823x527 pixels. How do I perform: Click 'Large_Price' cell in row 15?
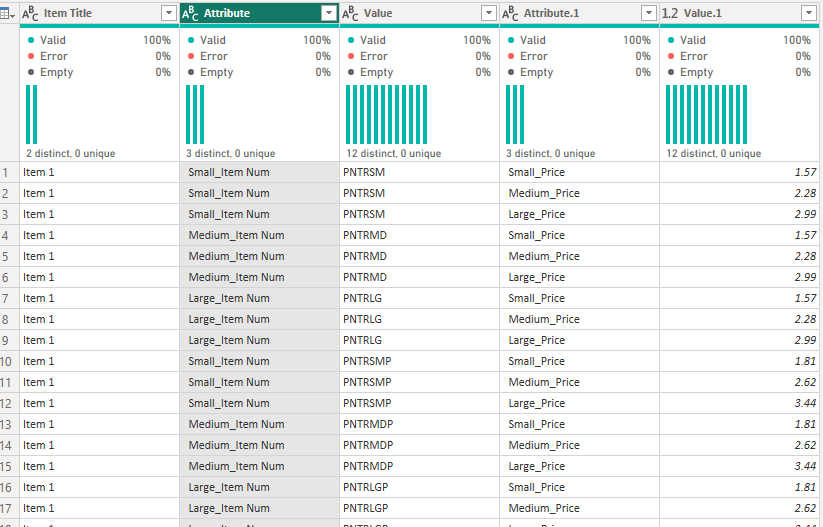[x=579, y=466]
